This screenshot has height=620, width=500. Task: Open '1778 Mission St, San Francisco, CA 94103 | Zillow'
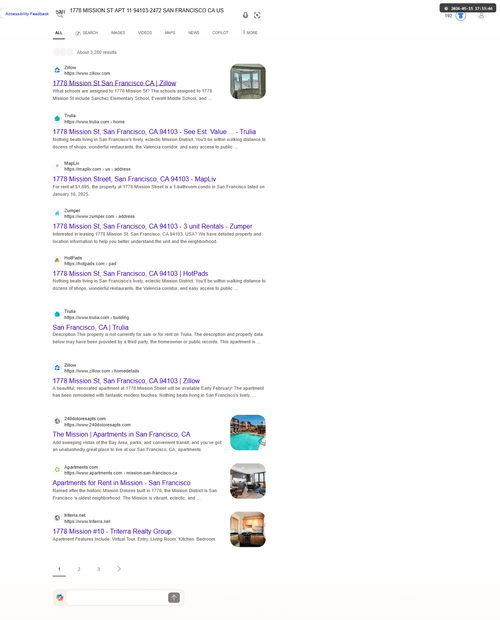point(126,381)
